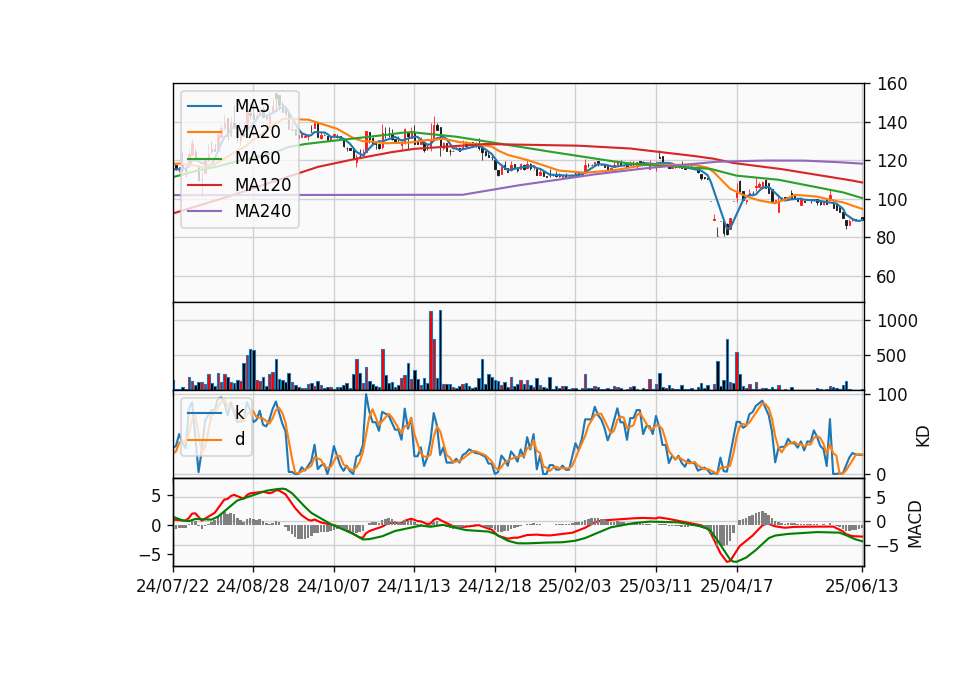Click the 500 volume axis tick
The width and height of the screenshot is (960, 690).
tap(891, 356)
